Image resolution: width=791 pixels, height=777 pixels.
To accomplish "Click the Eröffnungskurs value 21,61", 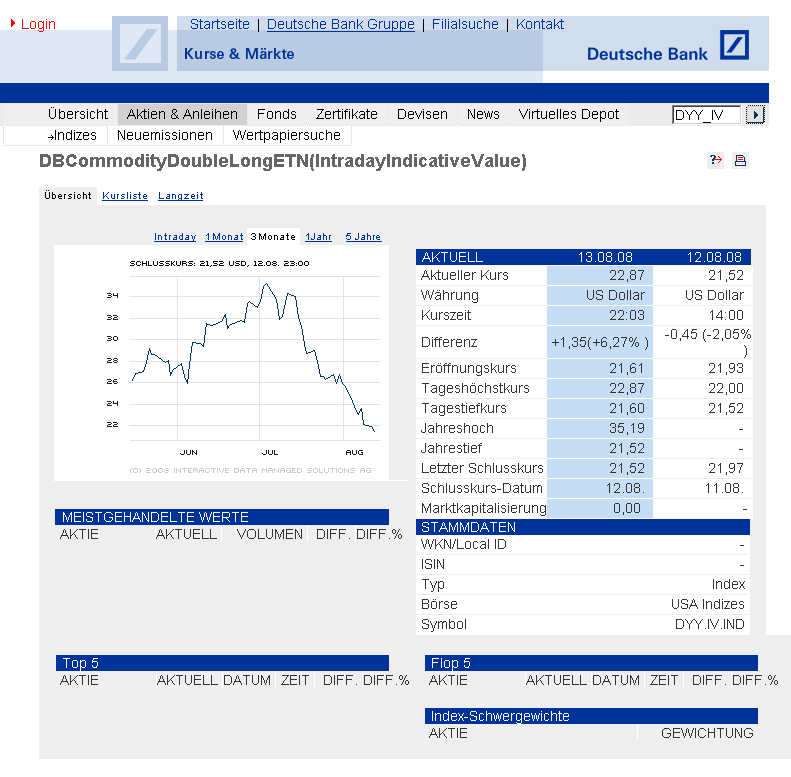I will 627,368.
